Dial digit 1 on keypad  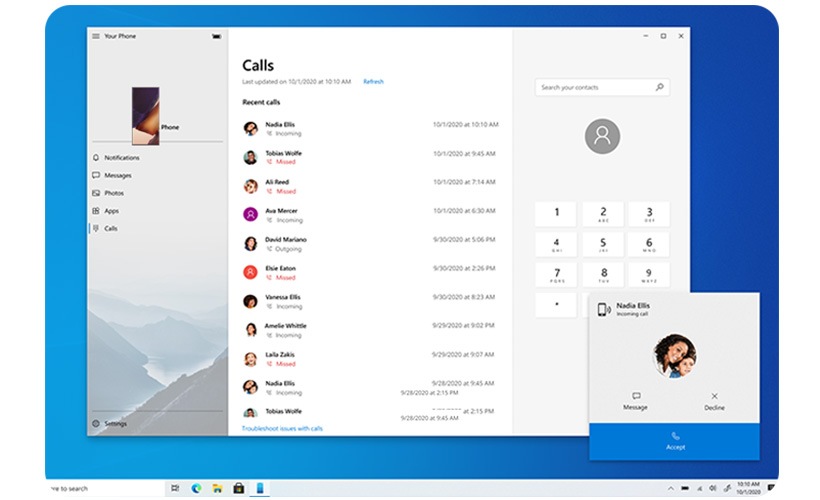pos(556,214)
